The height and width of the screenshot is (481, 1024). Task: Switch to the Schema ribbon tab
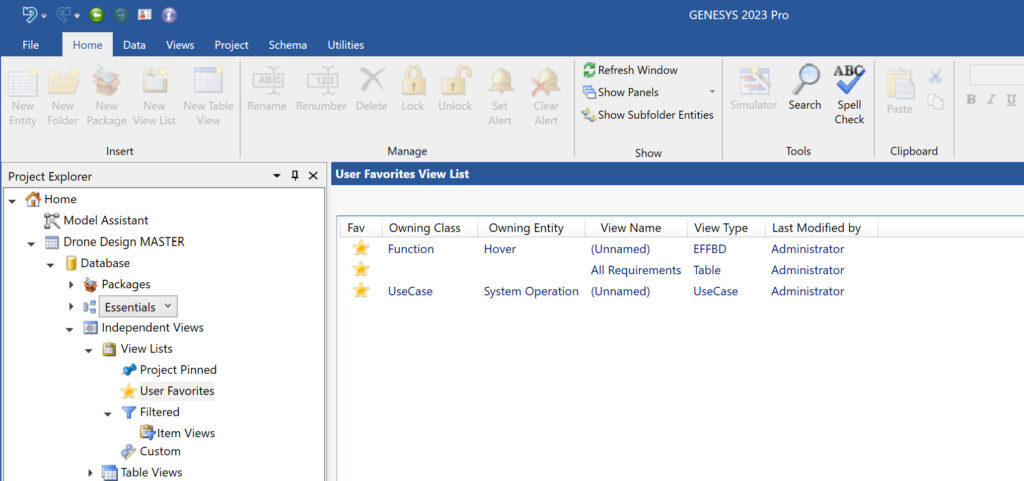(x=287, y=45)
